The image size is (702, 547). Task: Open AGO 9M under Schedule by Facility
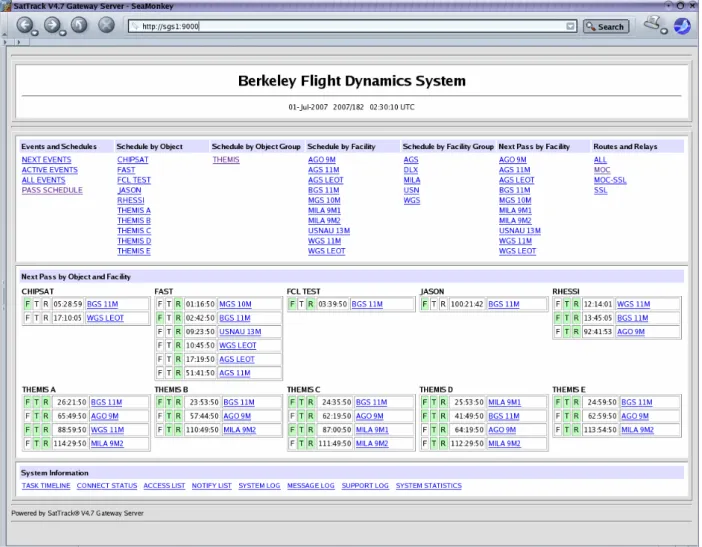[321, 159]
